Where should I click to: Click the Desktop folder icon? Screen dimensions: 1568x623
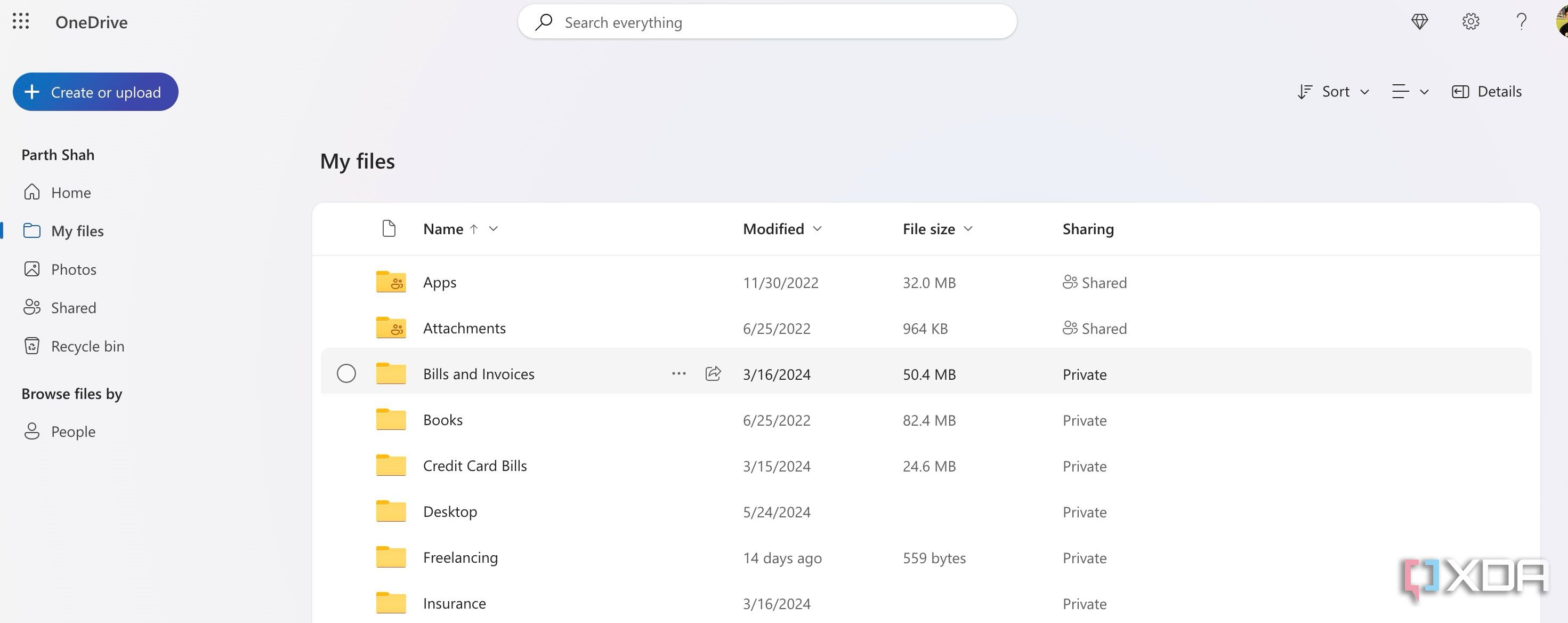click(x=391, y=511)
